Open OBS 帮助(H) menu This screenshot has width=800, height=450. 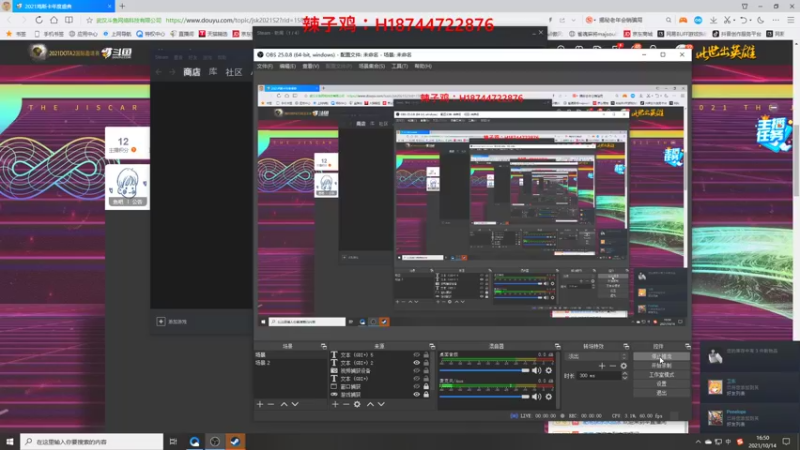(423, 66)
